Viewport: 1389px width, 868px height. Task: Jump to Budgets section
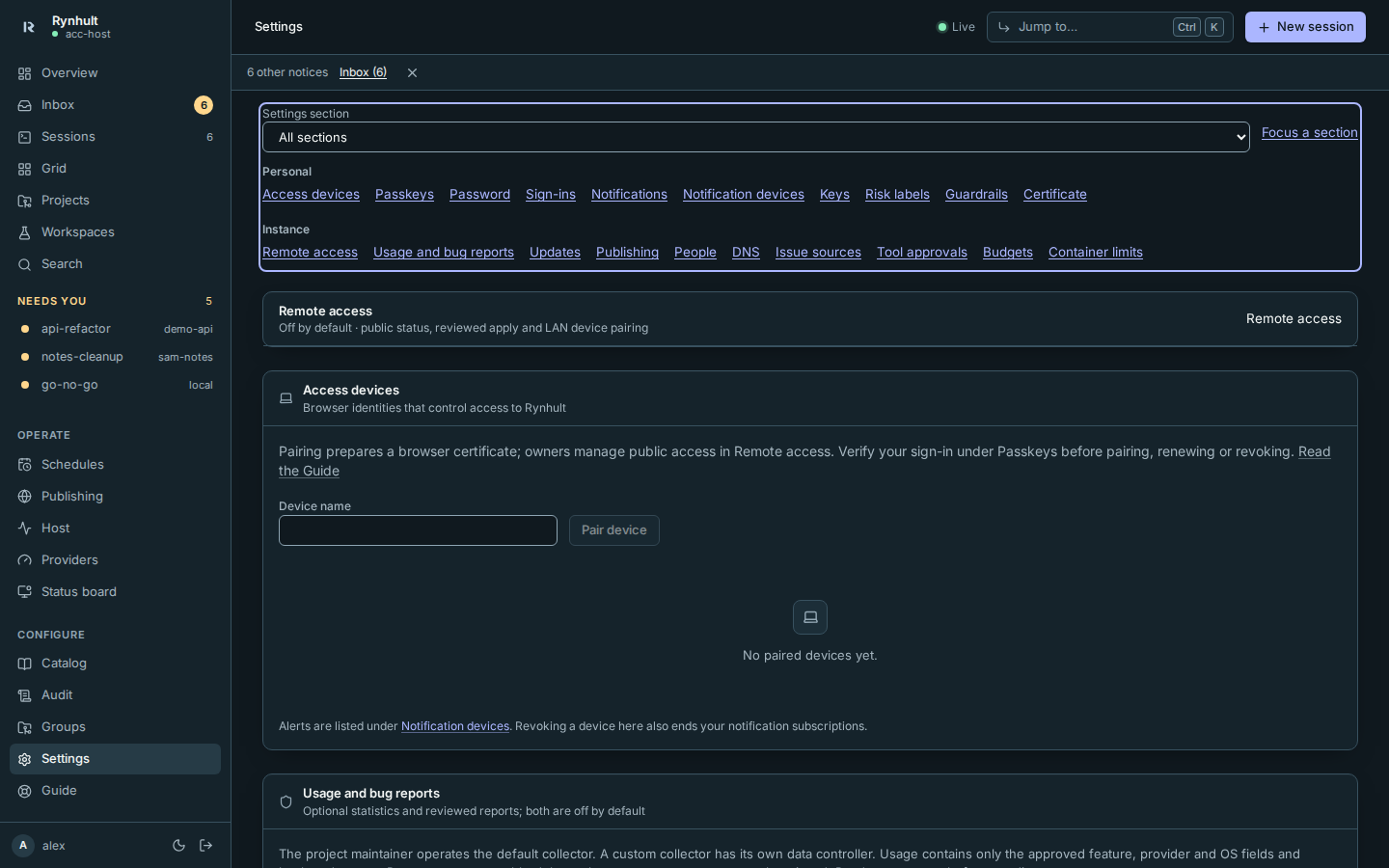1008,253
